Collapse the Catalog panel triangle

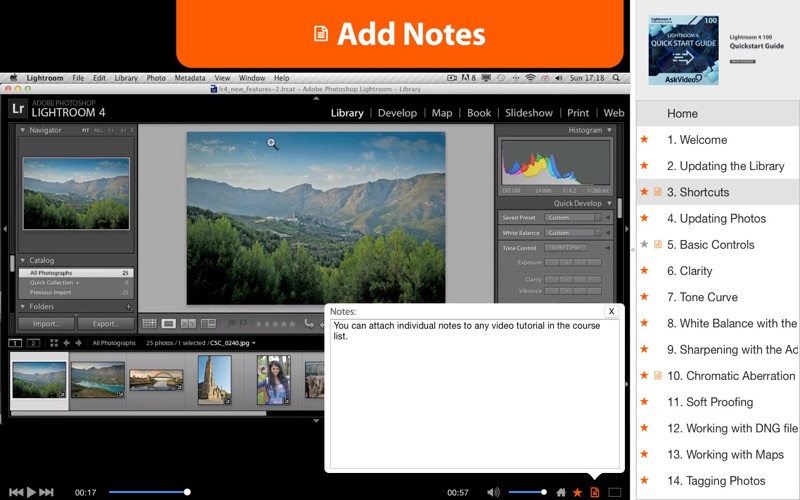click(x=22, y=260)
